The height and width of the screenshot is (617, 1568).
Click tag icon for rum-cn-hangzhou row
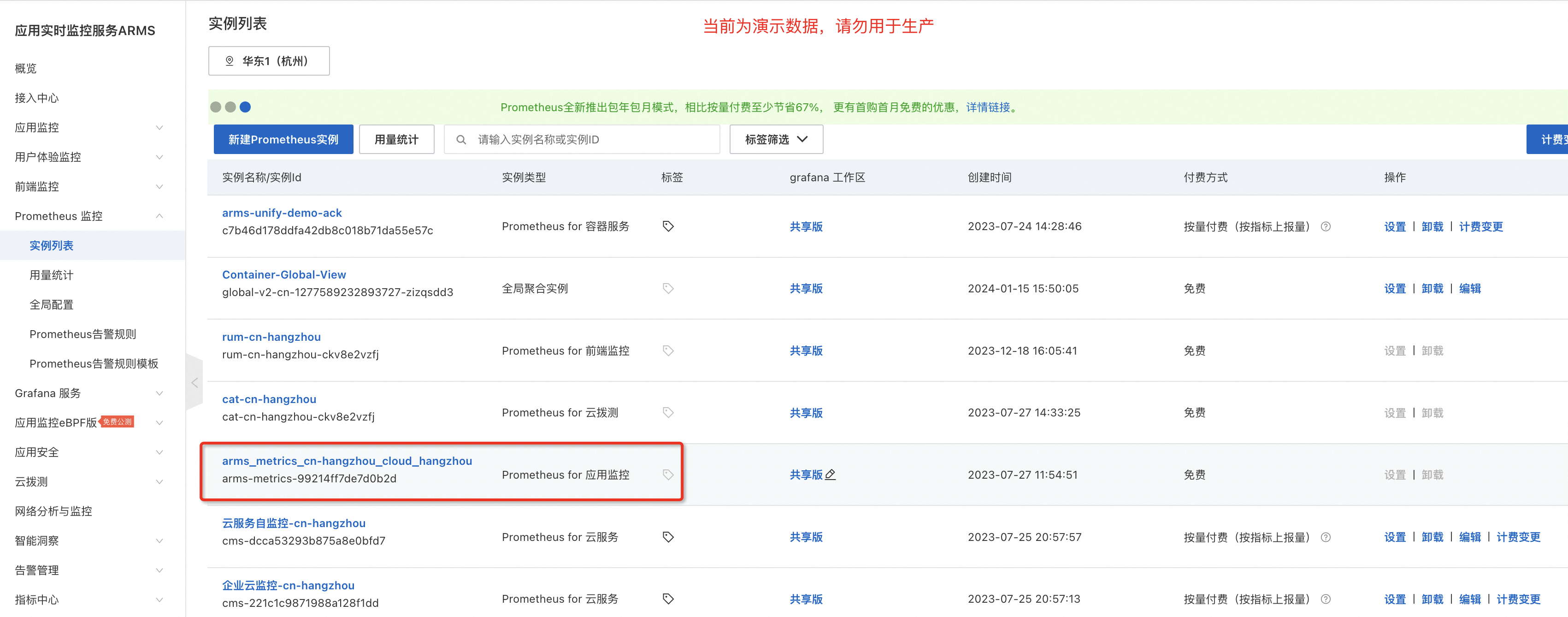tap(668, 350)
